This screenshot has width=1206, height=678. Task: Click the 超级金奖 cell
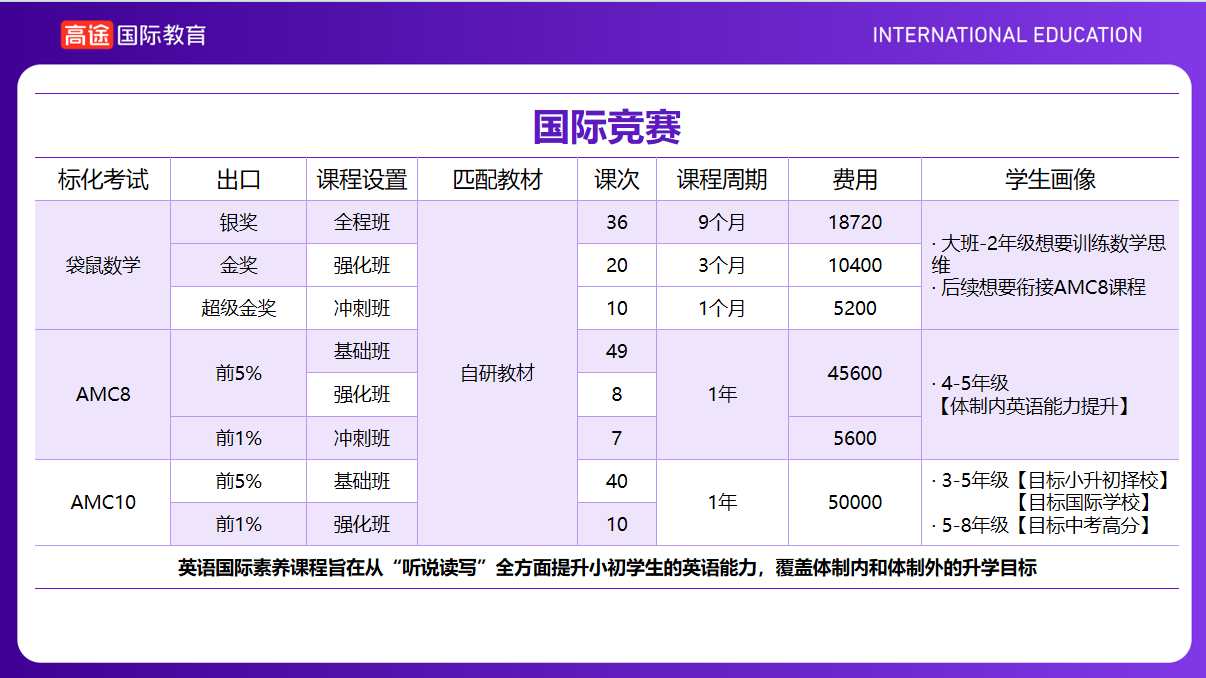(x=238, y=308)
